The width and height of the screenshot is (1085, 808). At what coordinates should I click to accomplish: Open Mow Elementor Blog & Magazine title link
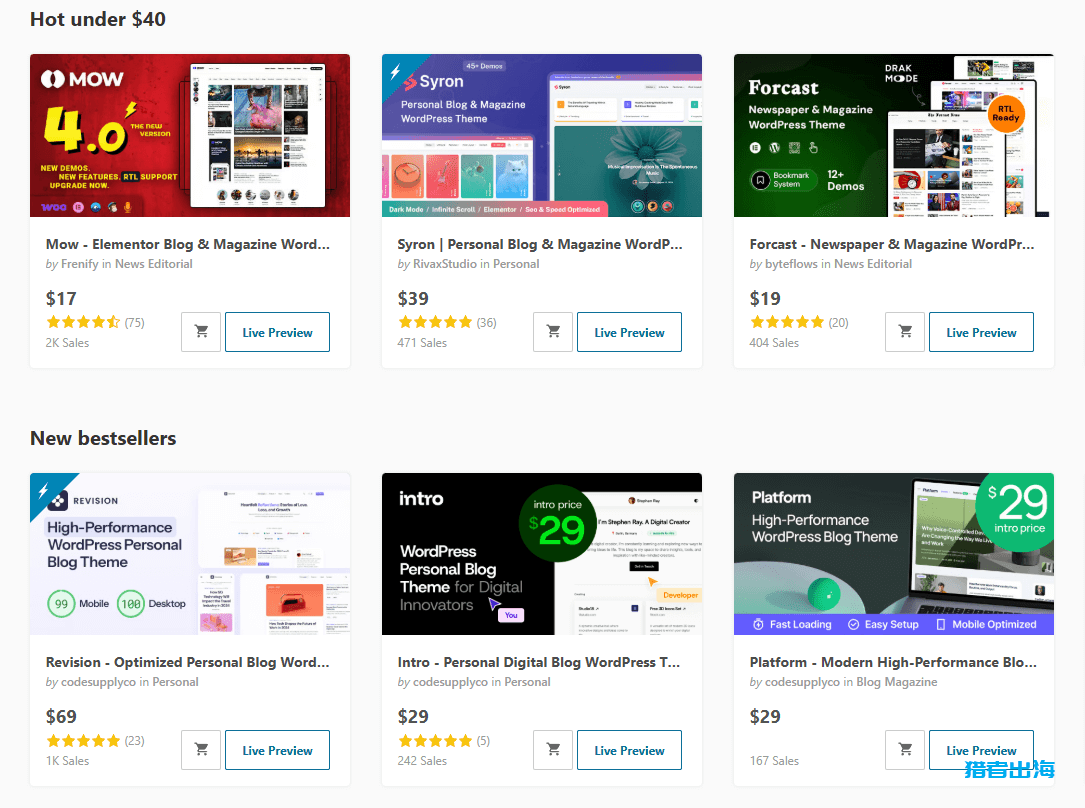tap(188, 244)
